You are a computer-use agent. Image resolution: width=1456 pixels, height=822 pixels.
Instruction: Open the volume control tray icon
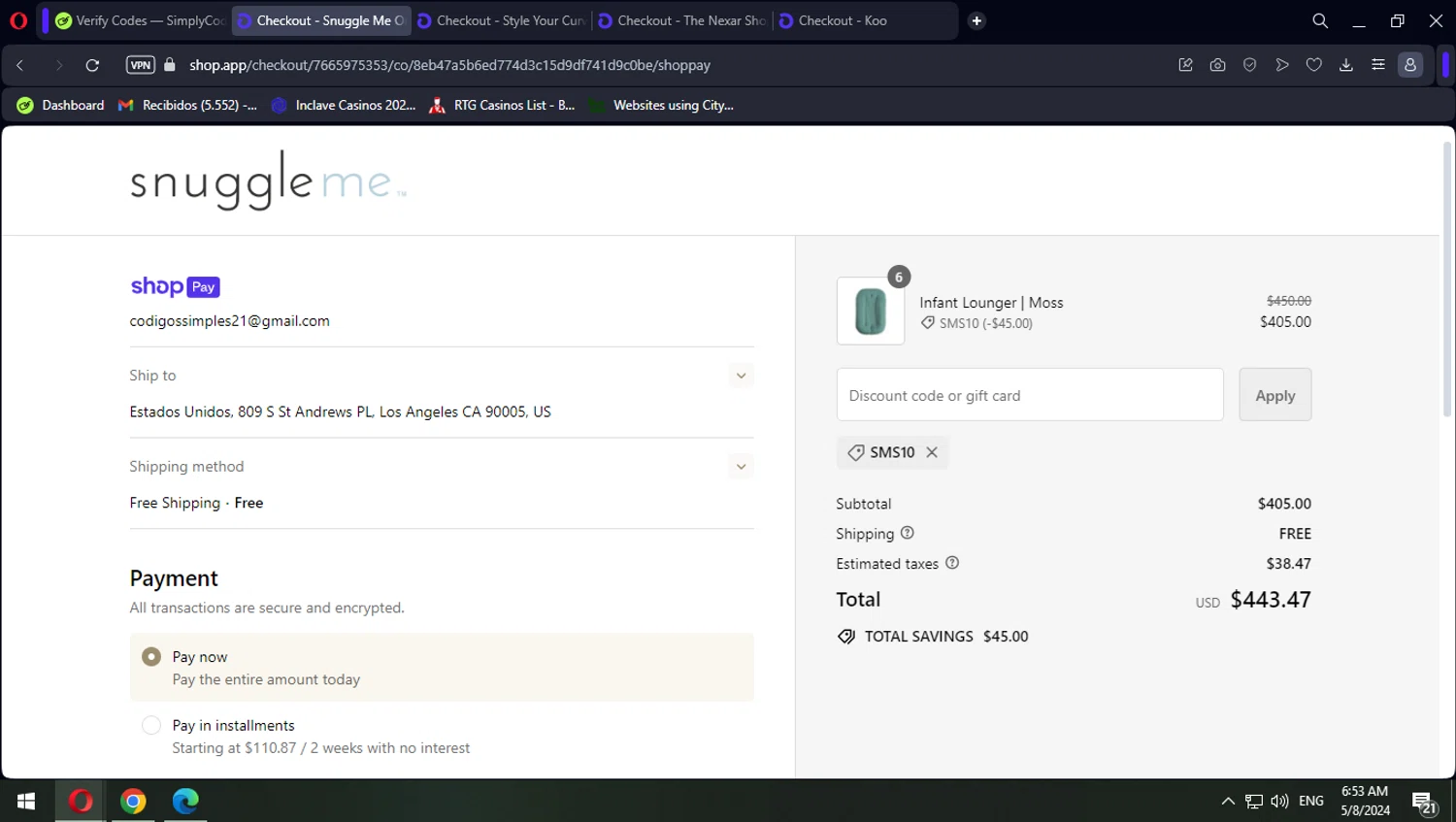click(1279, 801)
